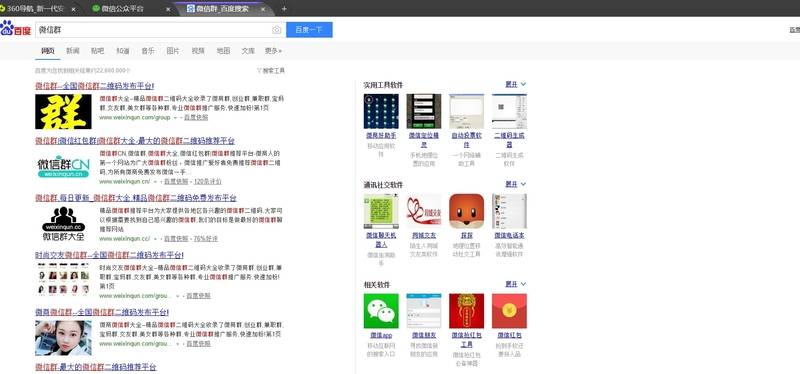The image size is (800, 374).
Task: Open a new browser tab with plus
Action: point(284,9)
